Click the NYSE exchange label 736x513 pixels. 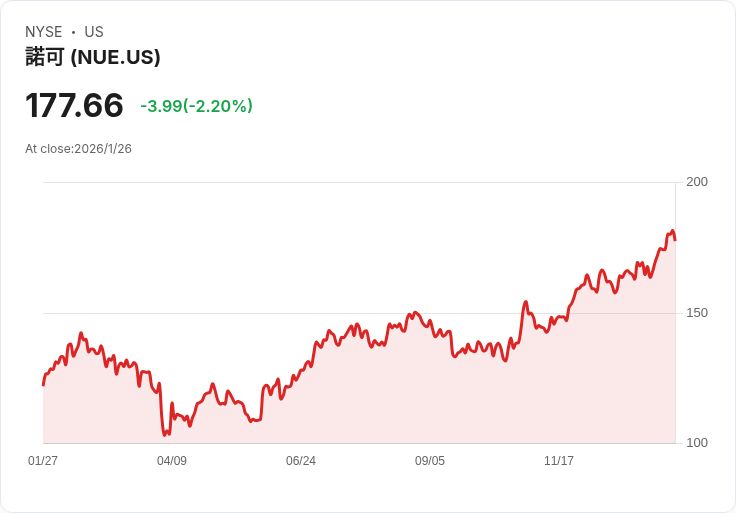pos(43,32)
